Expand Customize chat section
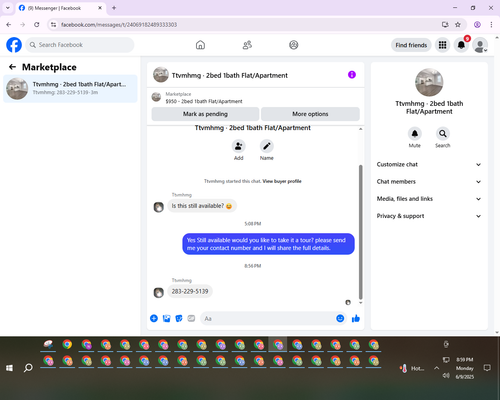This screenshot has width=500, height=400. [x=429, y=164]
